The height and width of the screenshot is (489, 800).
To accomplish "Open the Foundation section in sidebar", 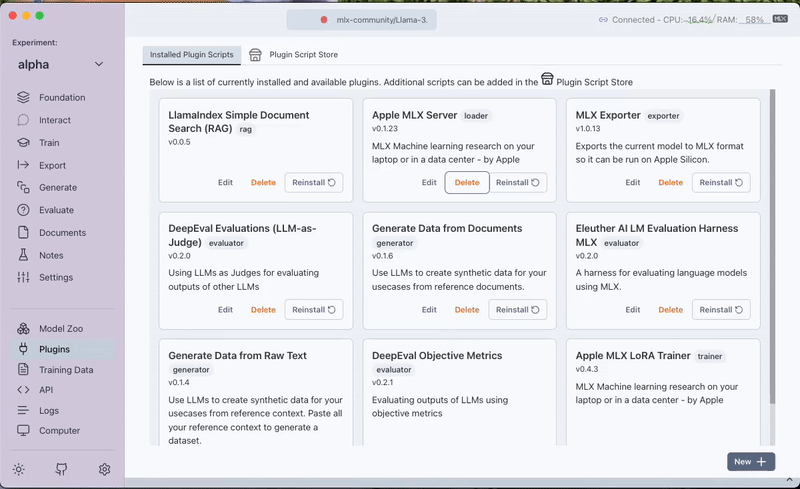I will tap(61, 98).
